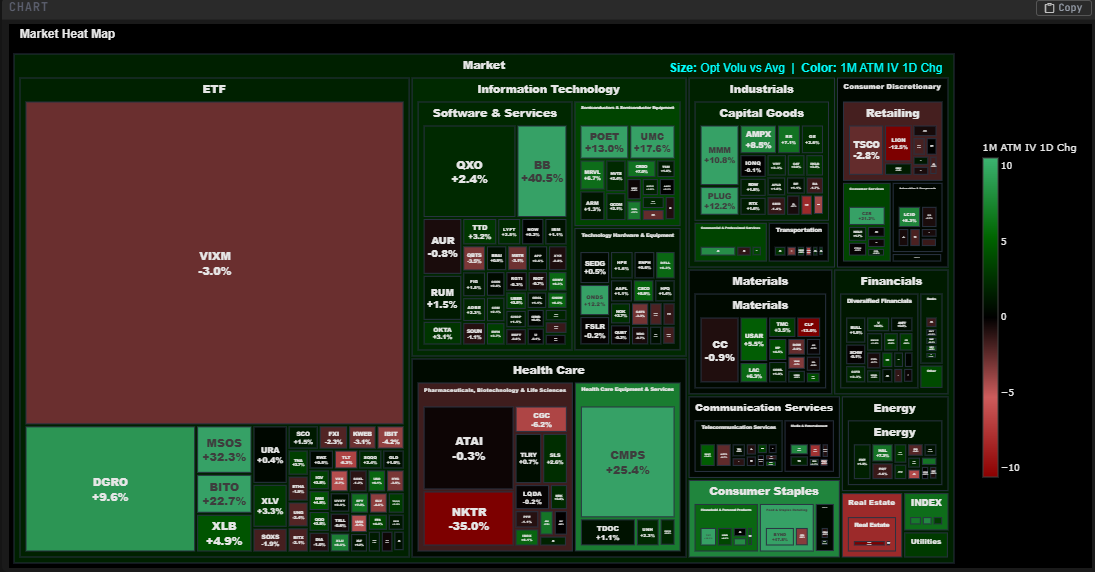Click the 1M ATM IV color scale bar
This screenshot has height=572, width=1095.
(x=990, y=317)
